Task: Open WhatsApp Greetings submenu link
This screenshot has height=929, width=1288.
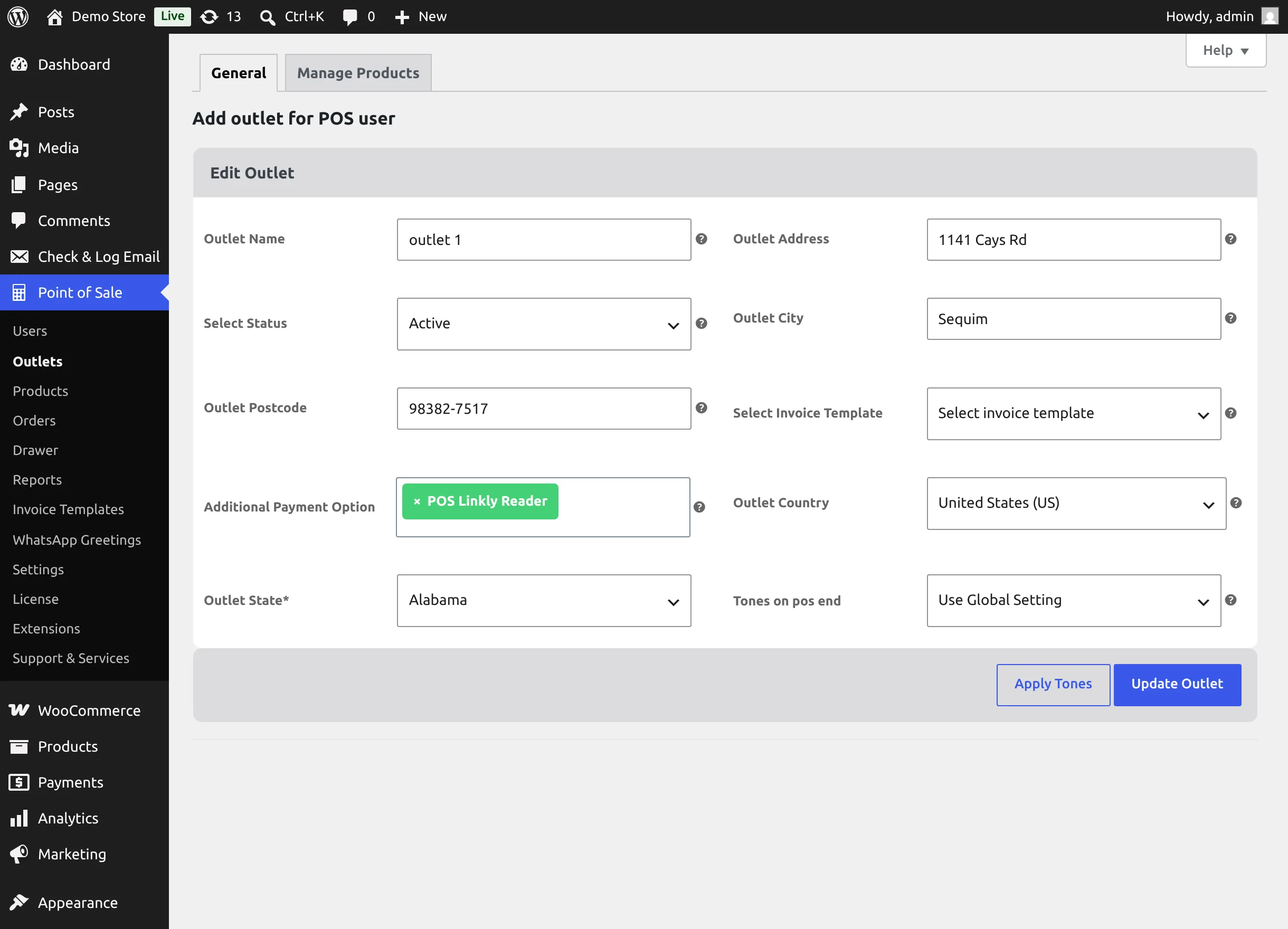Action: (x=77, y=540)
